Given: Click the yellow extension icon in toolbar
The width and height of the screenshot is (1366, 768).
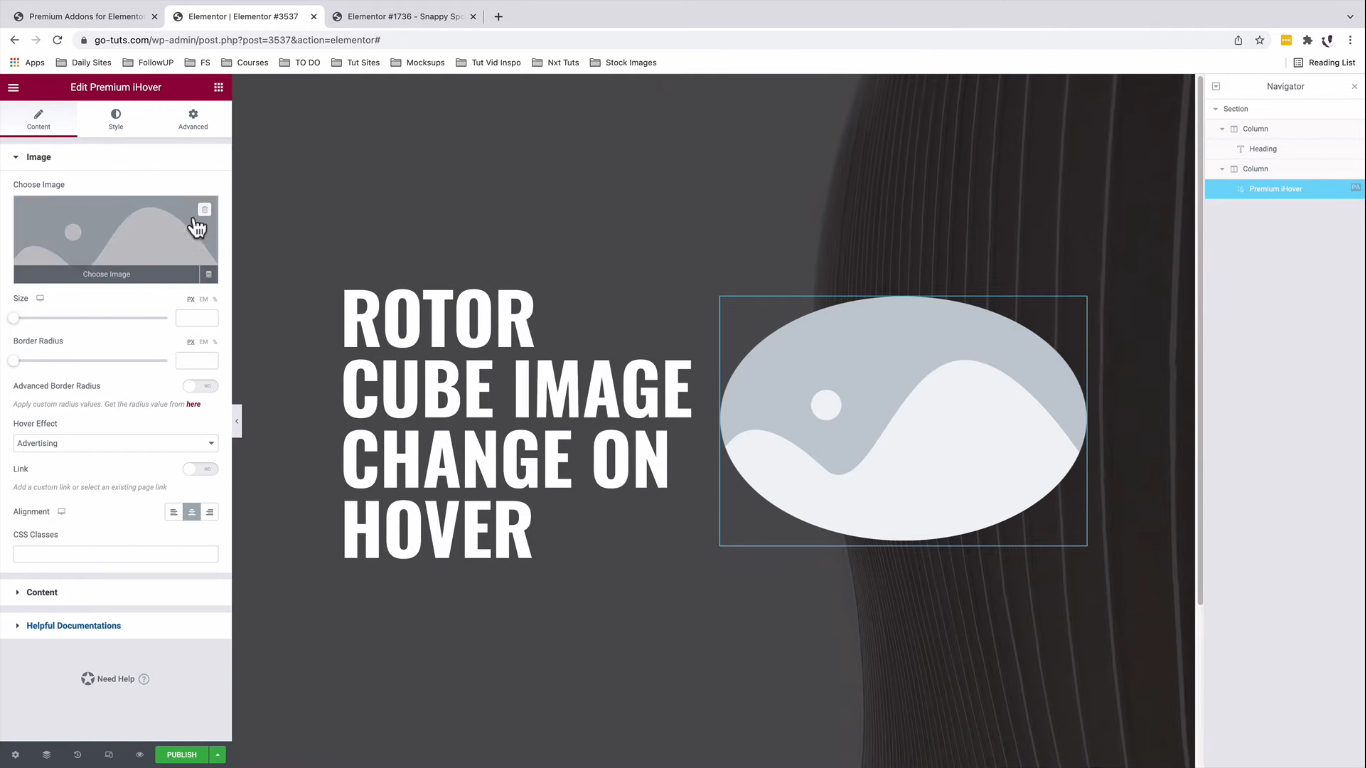Looking at the screenshot, I should (x=1286, y=40).
